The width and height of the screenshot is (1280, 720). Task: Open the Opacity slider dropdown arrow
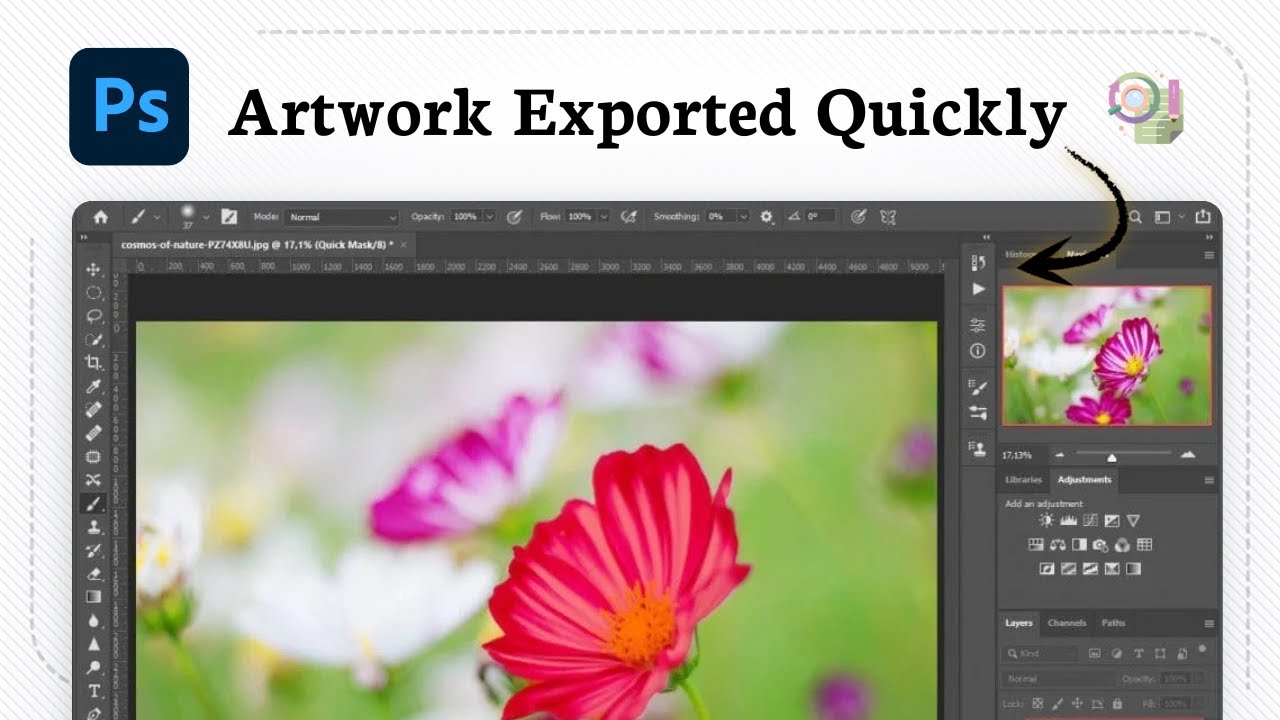point(489,216)
